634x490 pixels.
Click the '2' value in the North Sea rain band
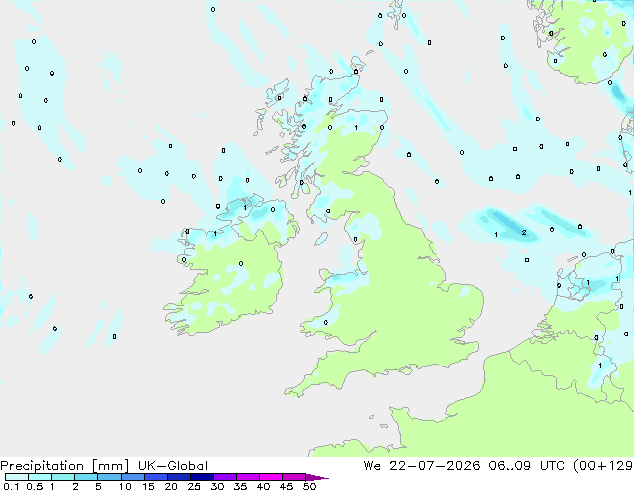(x=524, y=232)
